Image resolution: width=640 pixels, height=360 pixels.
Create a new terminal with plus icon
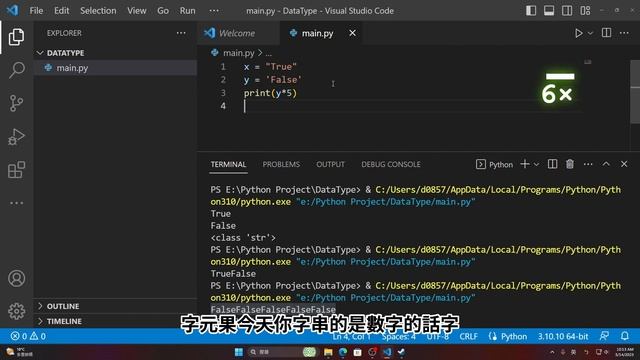(x=525, y=164)
